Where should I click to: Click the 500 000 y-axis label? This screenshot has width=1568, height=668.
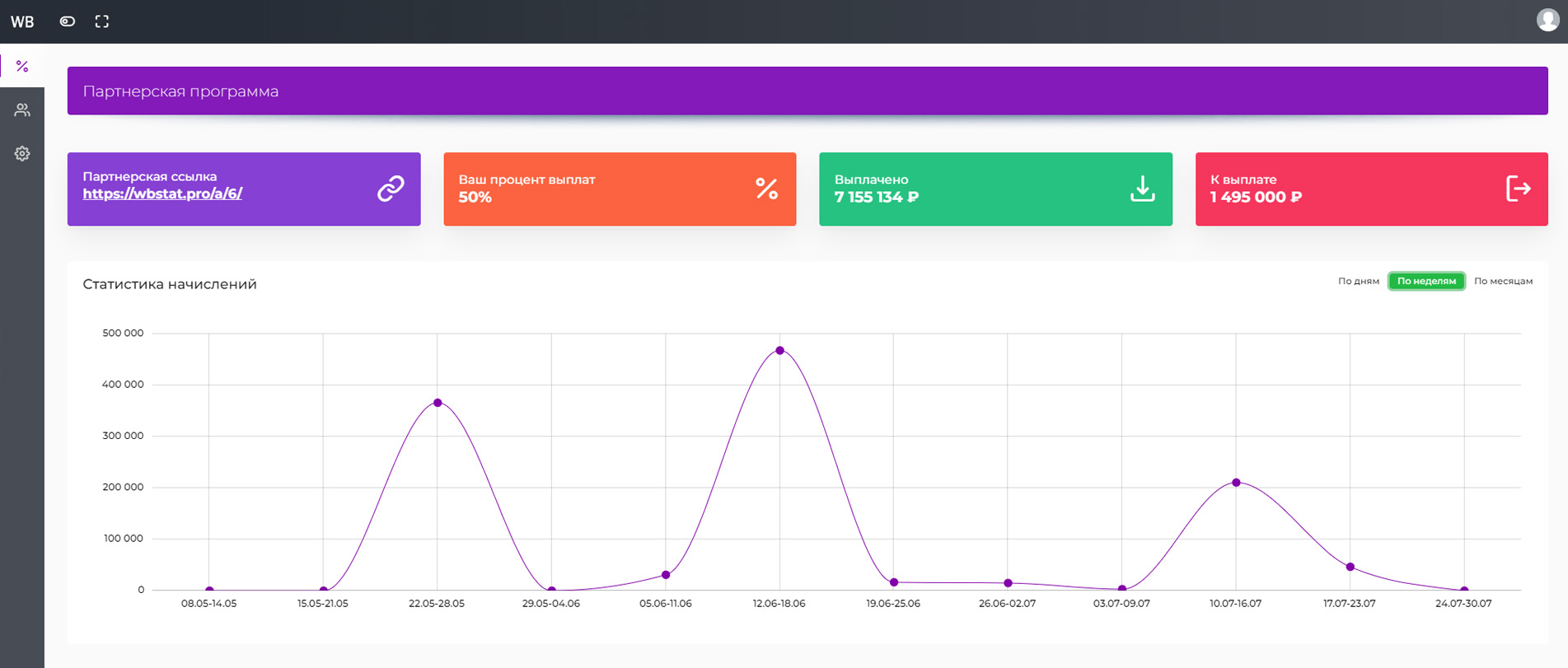point(123,334)
